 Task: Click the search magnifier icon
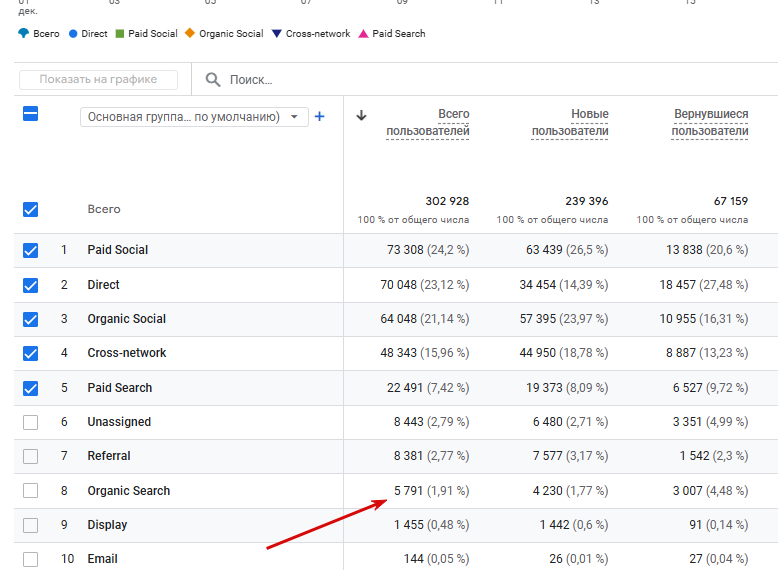pos(213,79)
